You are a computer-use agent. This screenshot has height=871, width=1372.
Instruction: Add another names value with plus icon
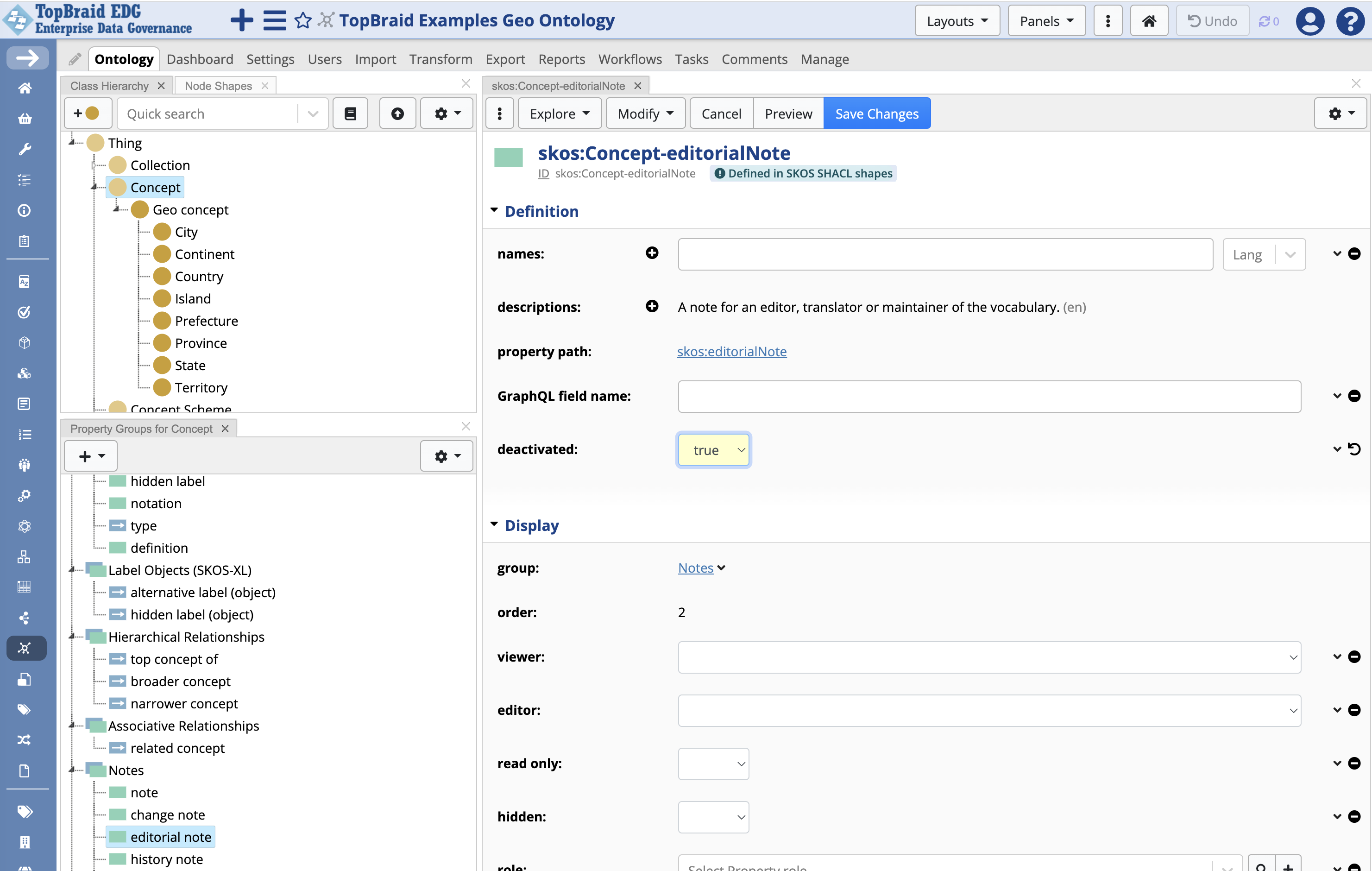click(652, 253)
